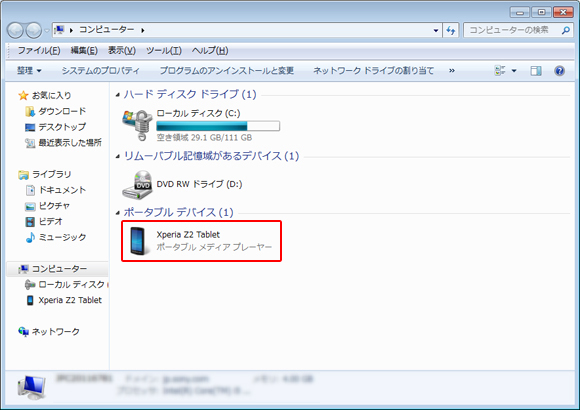Click the C: drive capacity bar
Image resolution: width=580 pixels, height=410 pixels.
point(218,126)
